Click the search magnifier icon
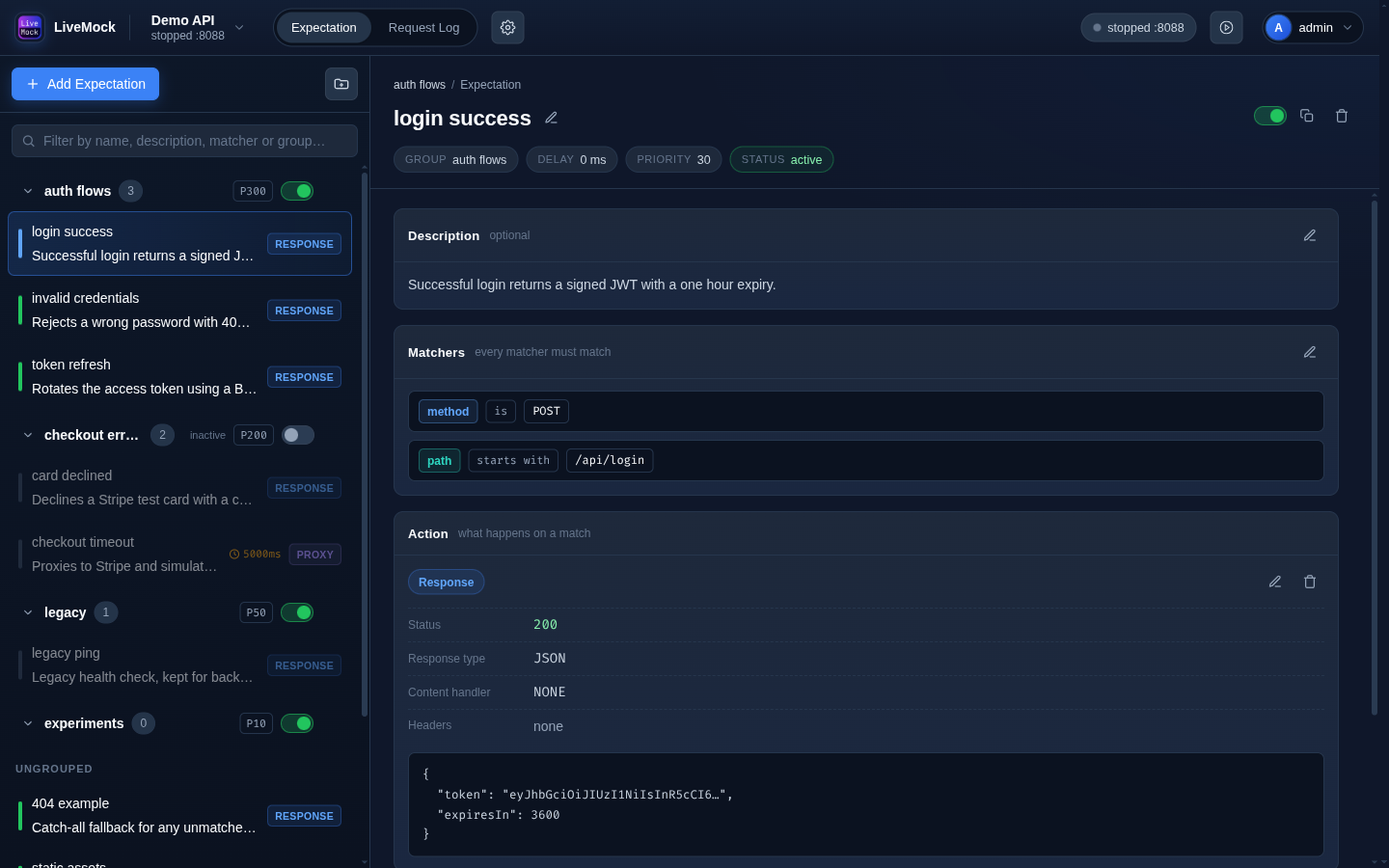This screenshot has height=868, width=1389. coord(29,141)
